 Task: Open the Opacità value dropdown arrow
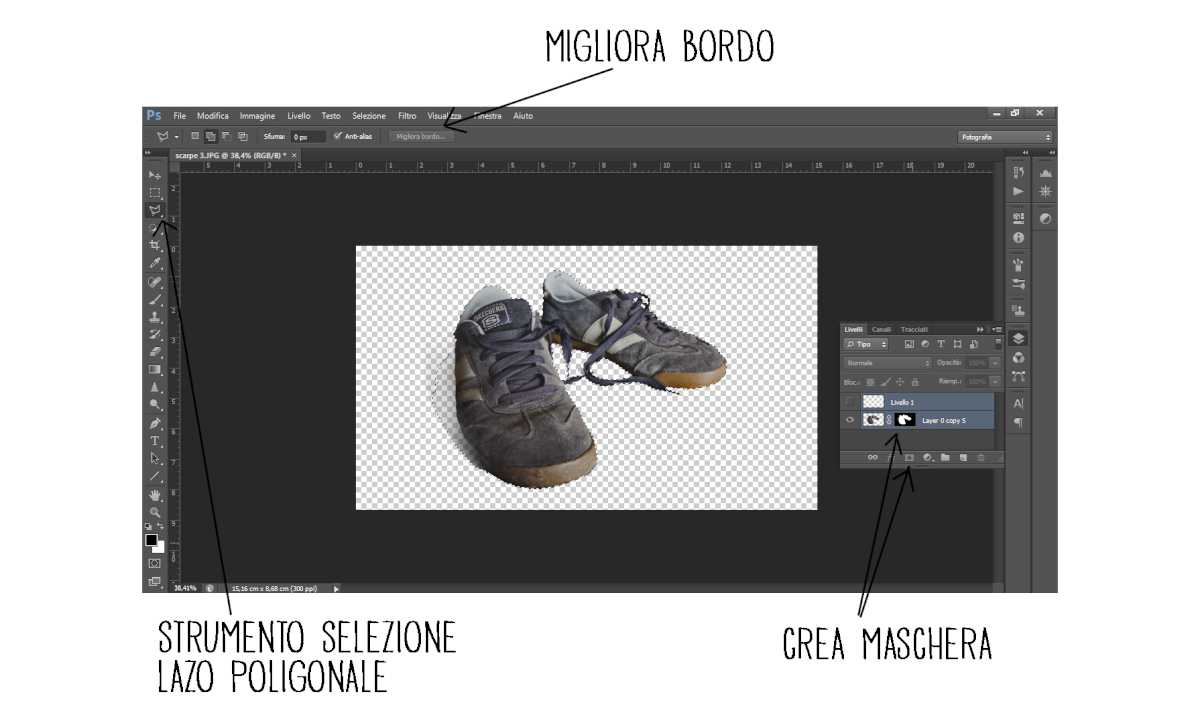[x=995, y=363]
